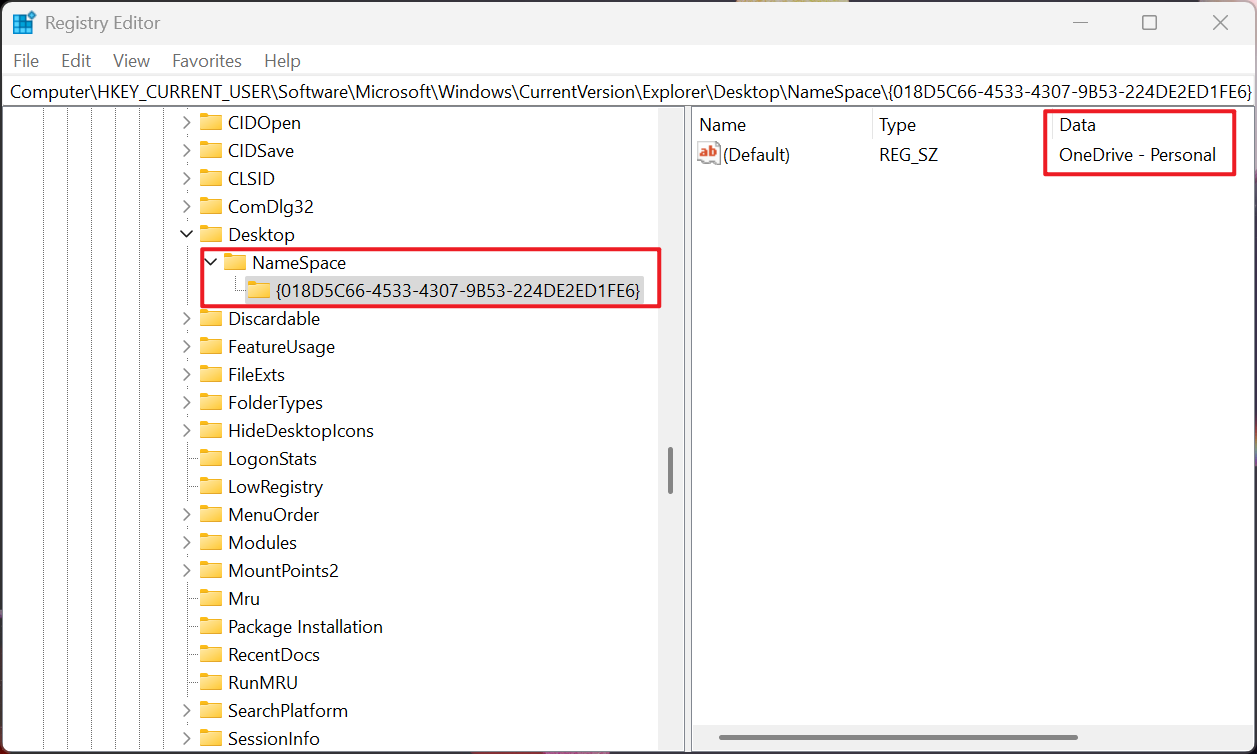Image resolution: width=1257 pixels, height=754 pixels.
Task: Click the REG_SZ type cell
Action: pyautogui.click(x=909, y=155)
